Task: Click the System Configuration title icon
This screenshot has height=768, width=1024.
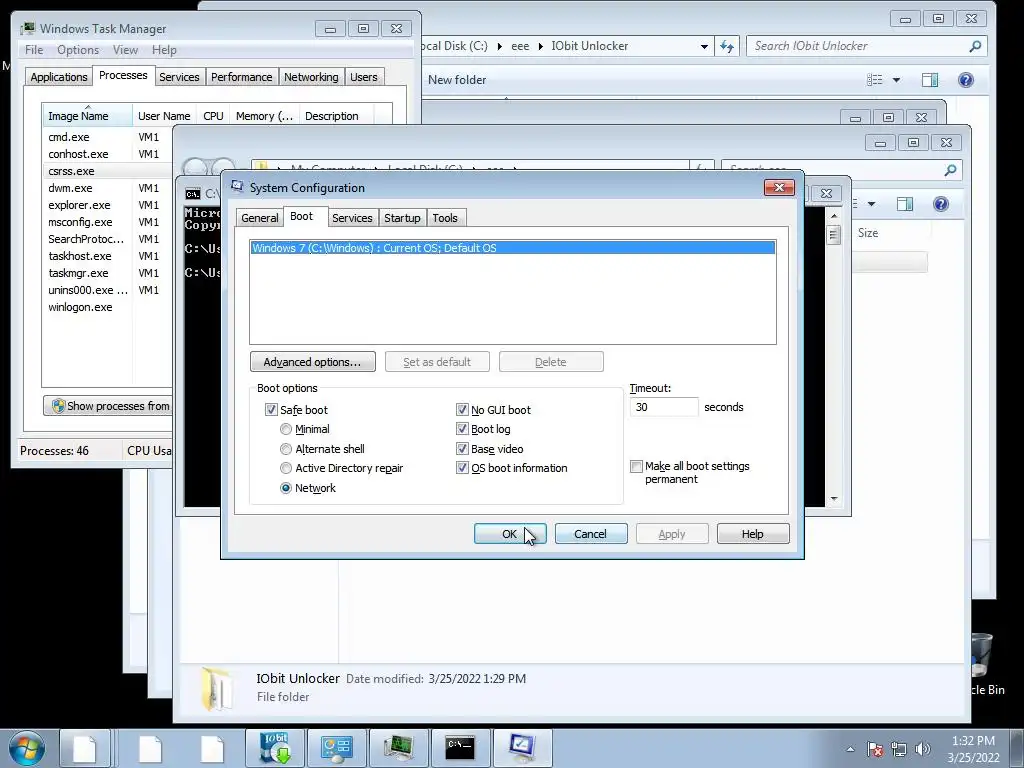Action: click(237, 187)
